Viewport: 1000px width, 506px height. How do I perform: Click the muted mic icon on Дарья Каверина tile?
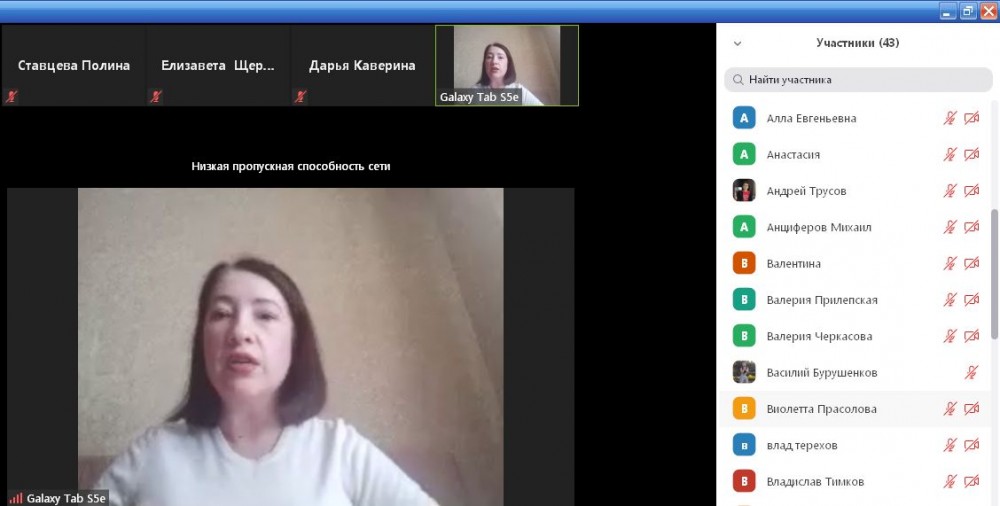[300, 97]
